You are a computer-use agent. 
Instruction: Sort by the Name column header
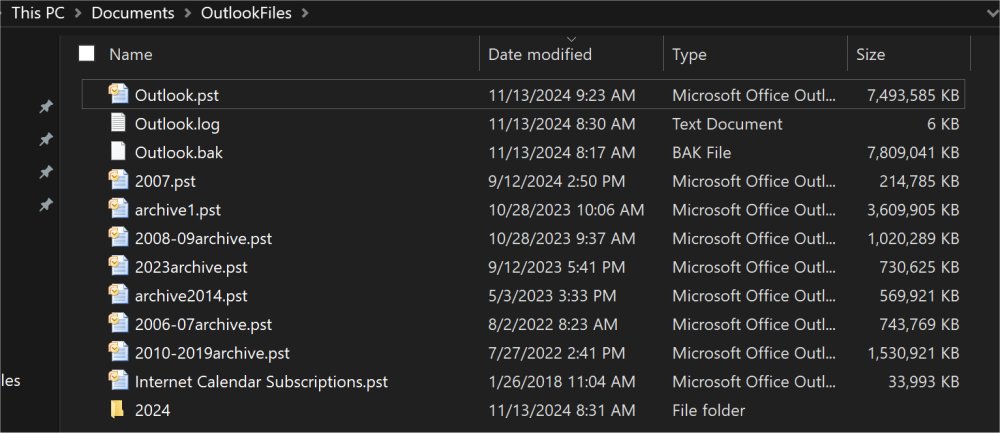(131, 54)
